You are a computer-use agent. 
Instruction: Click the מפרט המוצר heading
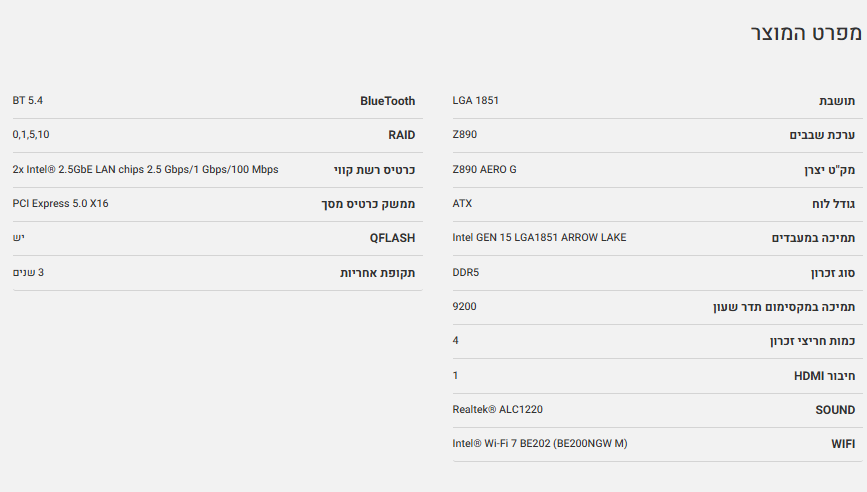point(806,32)
